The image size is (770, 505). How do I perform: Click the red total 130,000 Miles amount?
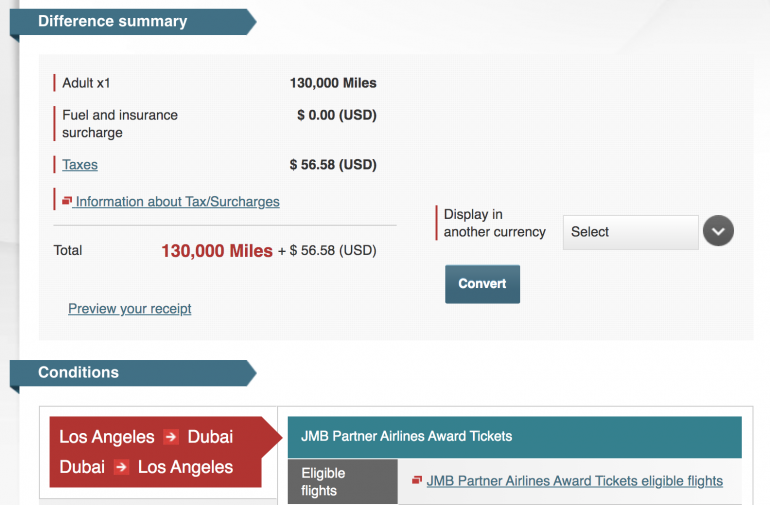pos(216,251)
